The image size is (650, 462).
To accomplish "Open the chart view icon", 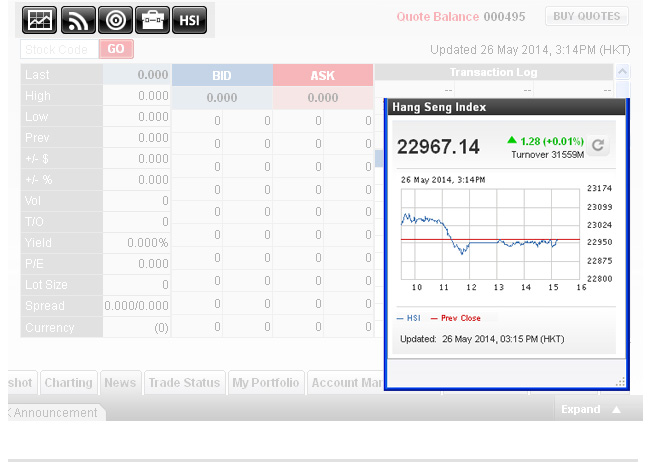I will click(39, 20).
